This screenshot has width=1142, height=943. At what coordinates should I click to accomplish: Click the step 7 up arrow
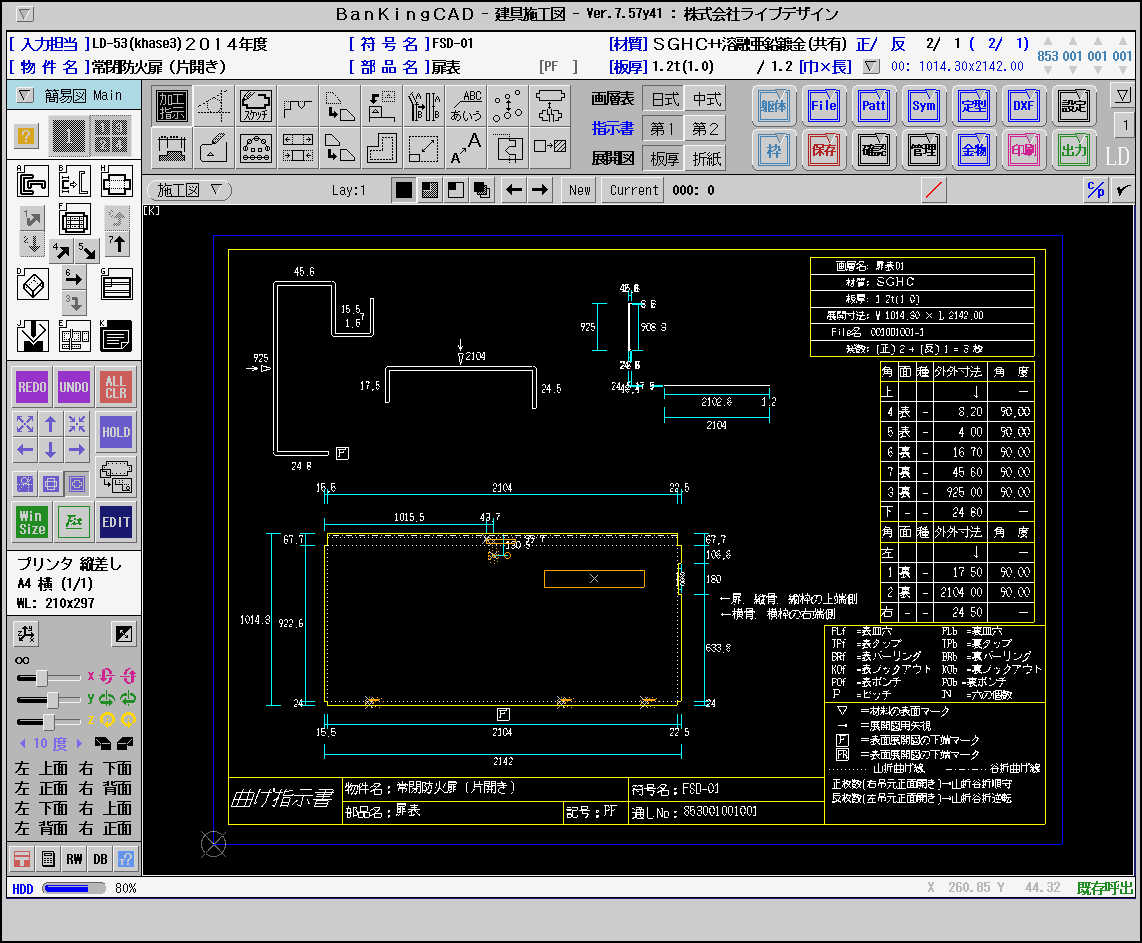[117, 244]
